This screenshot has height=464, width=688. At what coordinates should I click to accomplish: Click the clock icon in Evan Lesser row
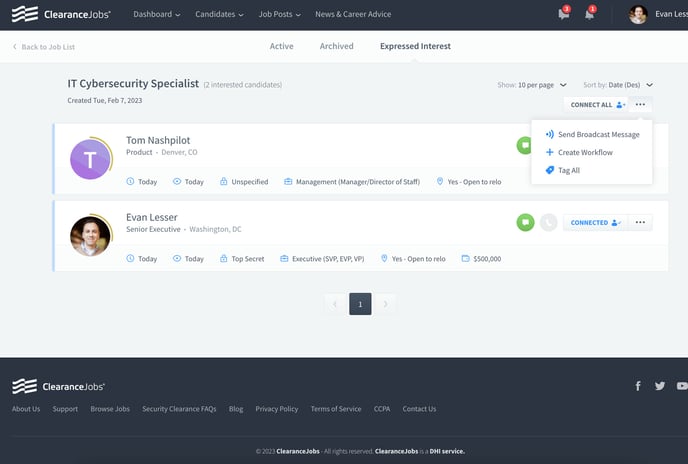[130, 259]
